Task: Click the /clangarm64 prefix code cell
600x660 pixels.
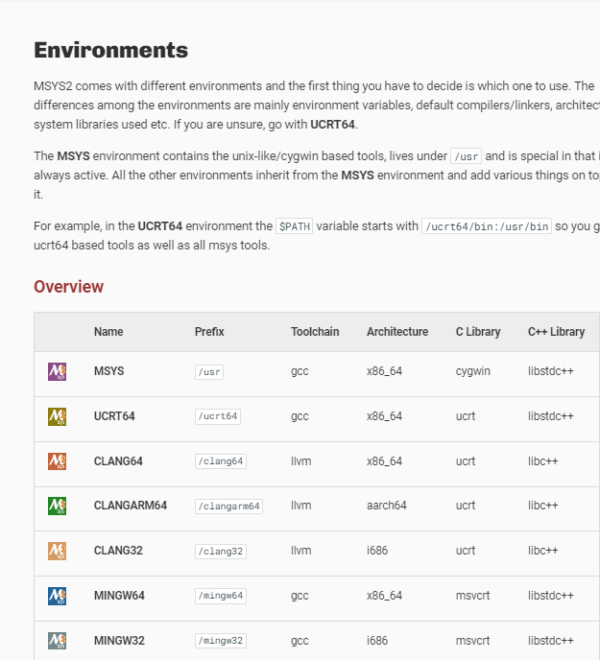Action: pos(228,506)
